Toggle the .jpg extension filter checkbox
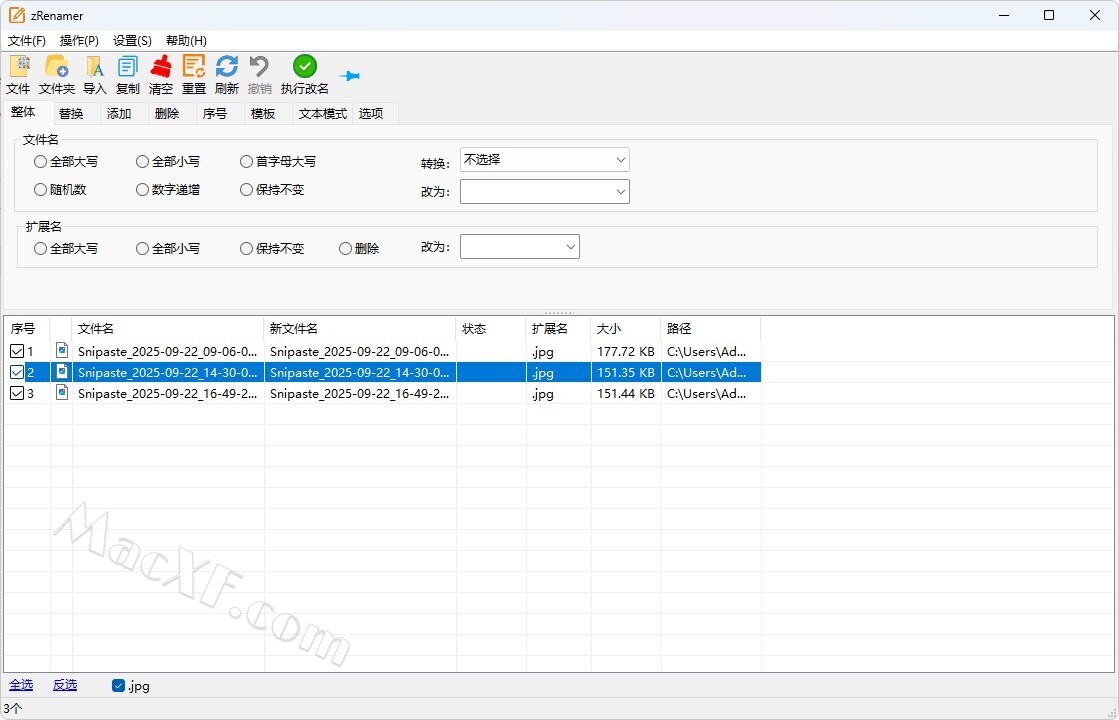 point(119,686)
